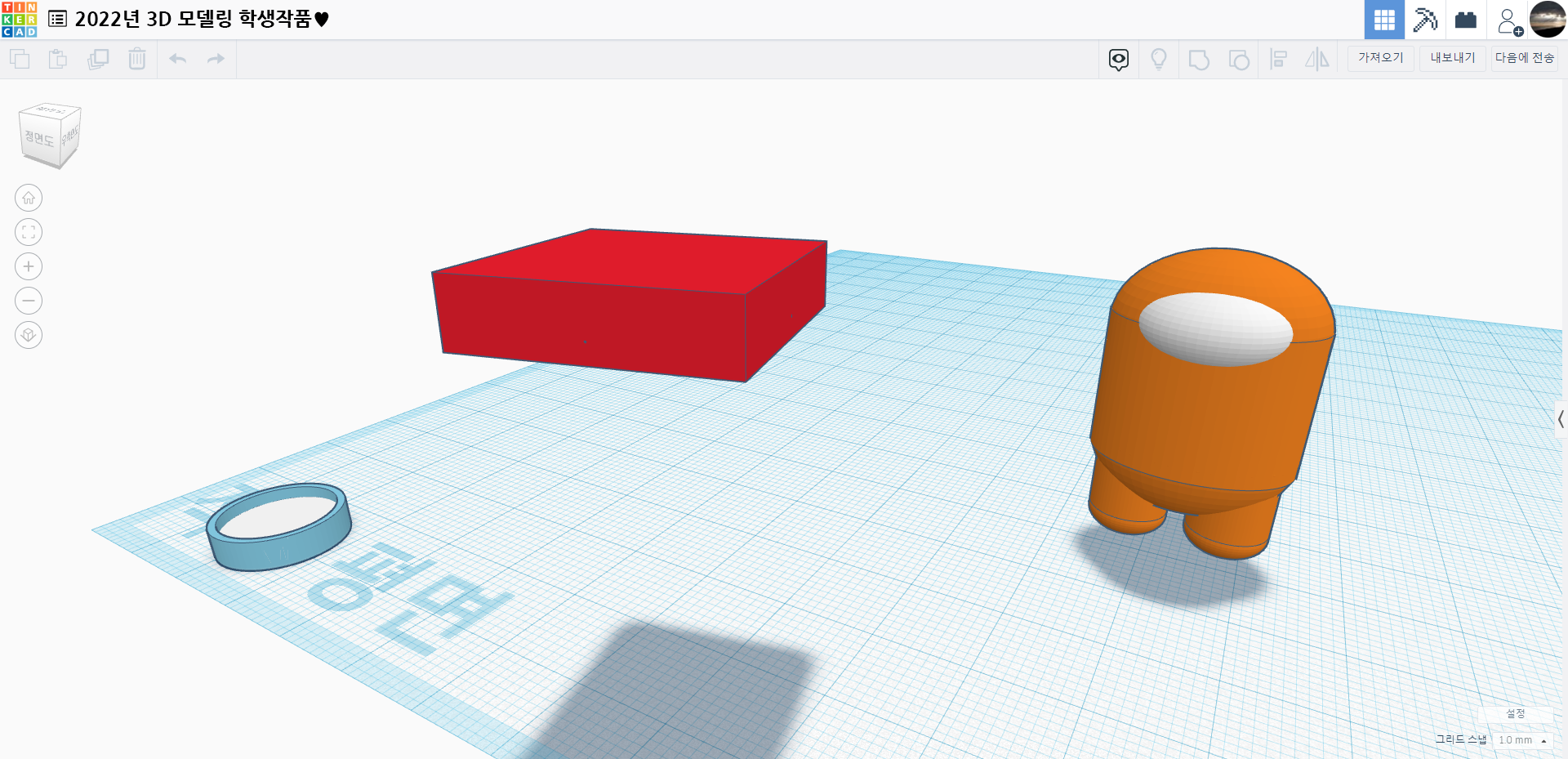
Task: Click the Ungroup shapes icon
Action: [x=1239, y=60]
